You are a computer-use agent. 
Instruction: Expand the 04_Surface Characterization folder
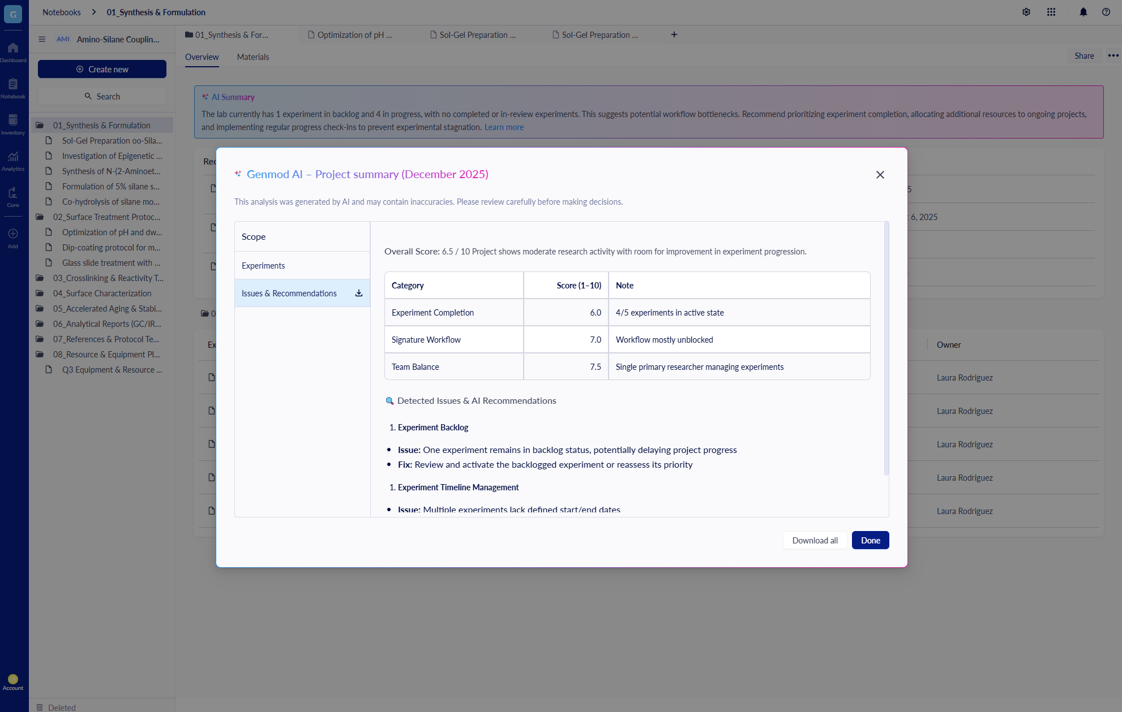pos(40,293)
